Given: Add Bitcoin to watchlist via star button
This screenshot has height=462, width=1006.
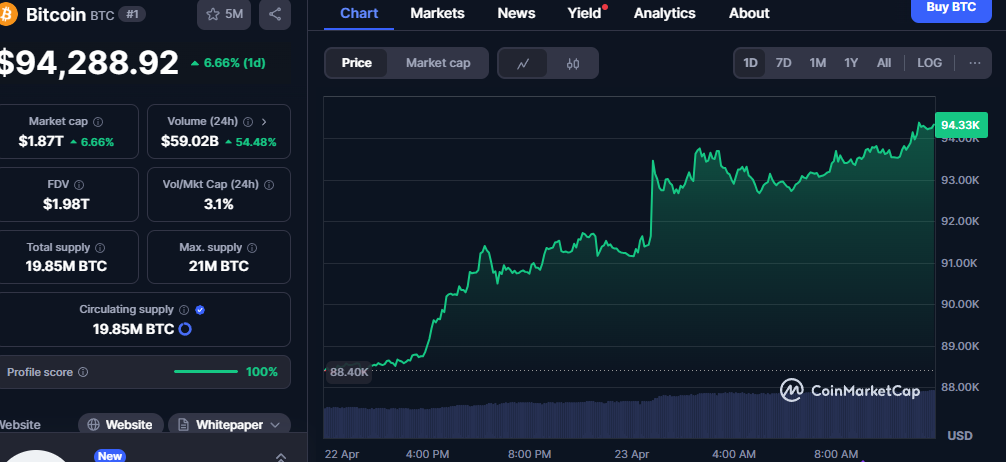Looking at the screenshot, I should click(x=224, y=14).
